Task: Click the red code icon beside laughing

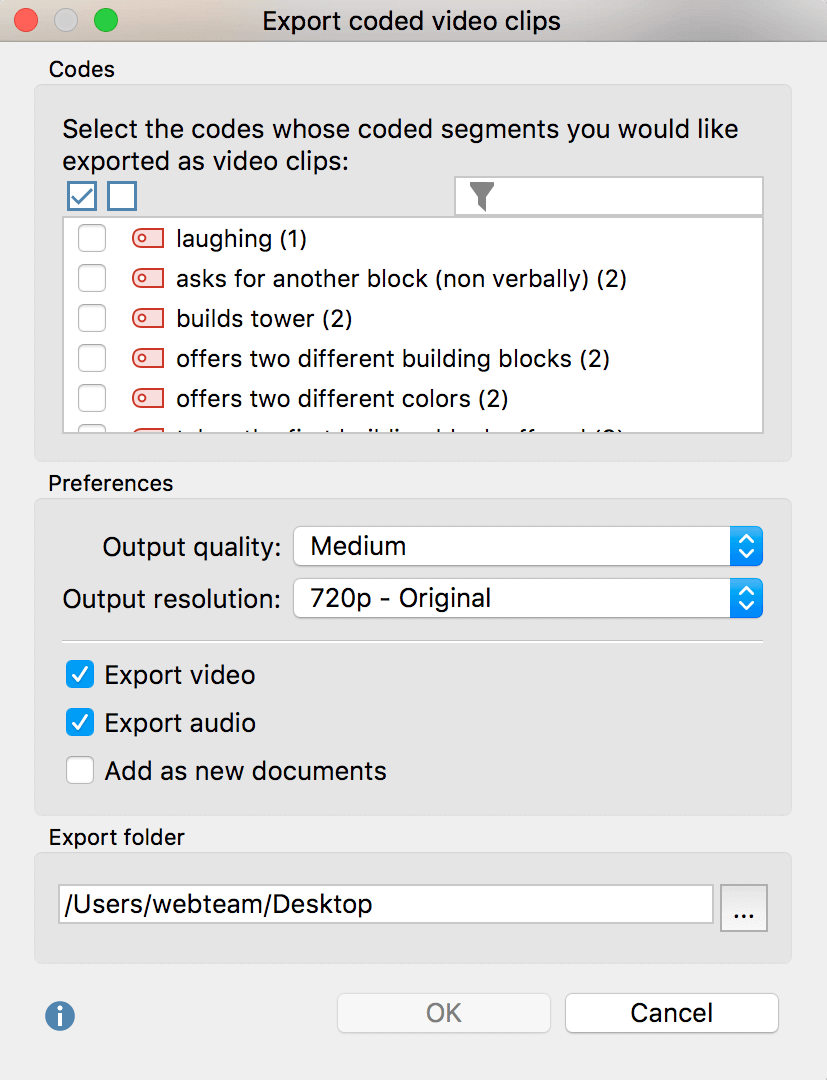Action: pos(148,239)
